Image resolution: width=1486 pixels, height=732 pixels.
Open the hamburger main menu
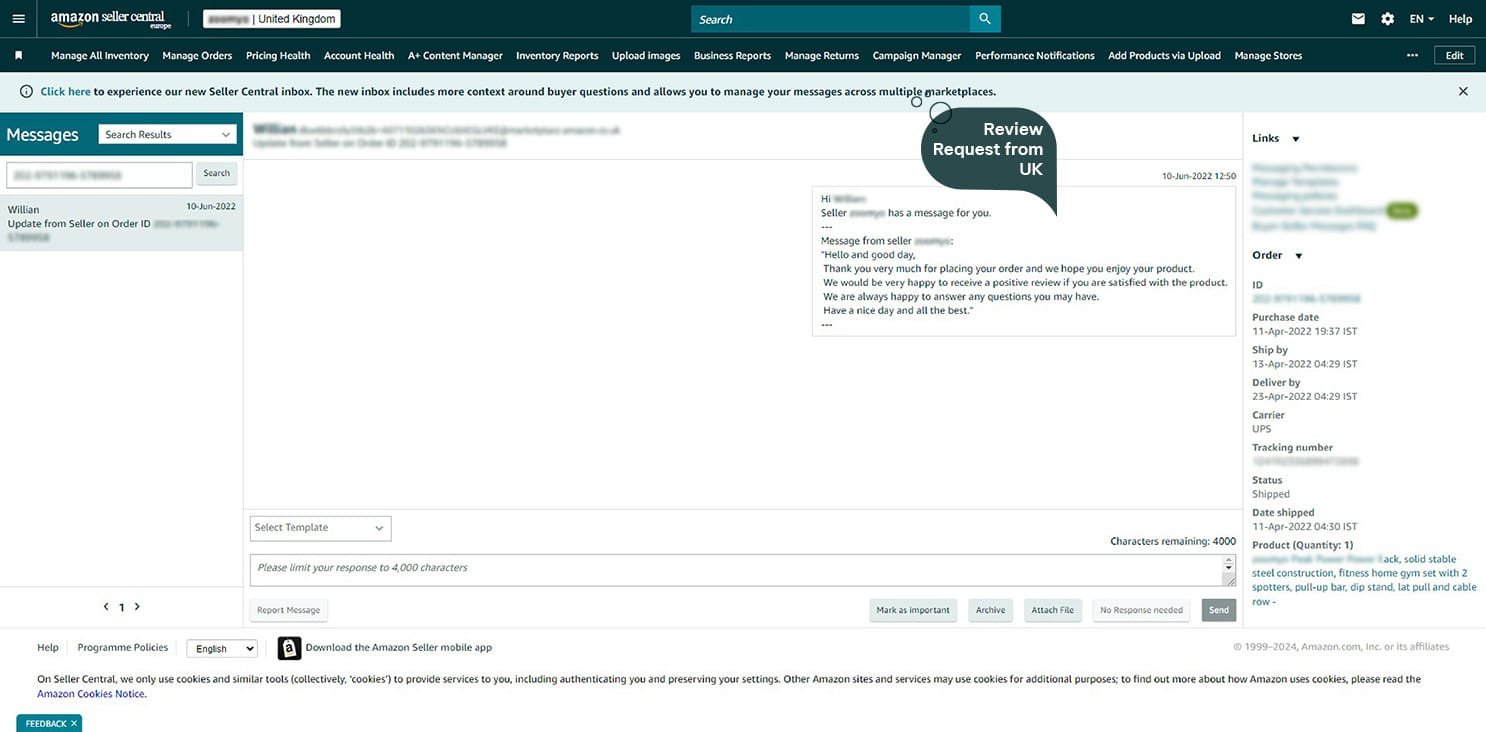(x=18, y=19)
